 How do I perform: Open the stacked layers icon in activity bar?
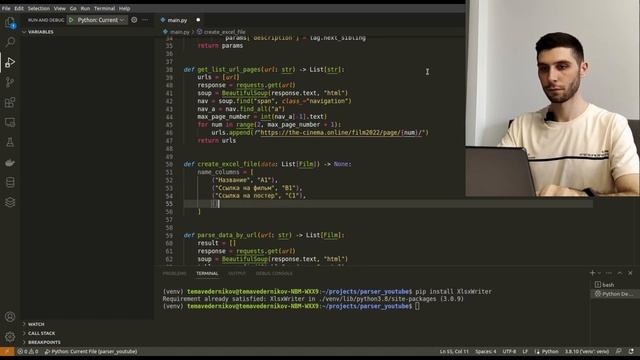pyautogui.click(x=10, y=202)
